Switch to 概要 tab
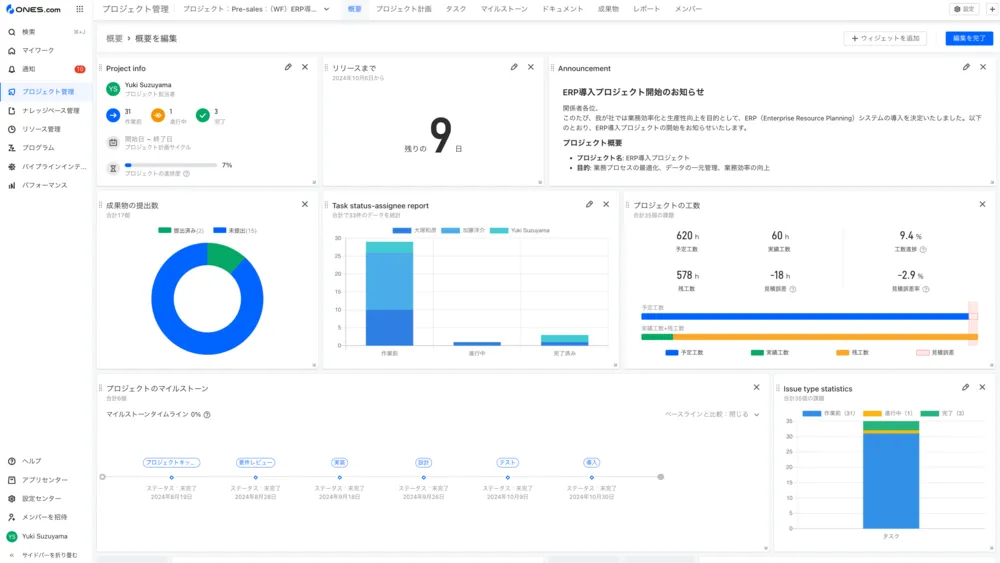The image size is (1000, 563). (355, 9)
